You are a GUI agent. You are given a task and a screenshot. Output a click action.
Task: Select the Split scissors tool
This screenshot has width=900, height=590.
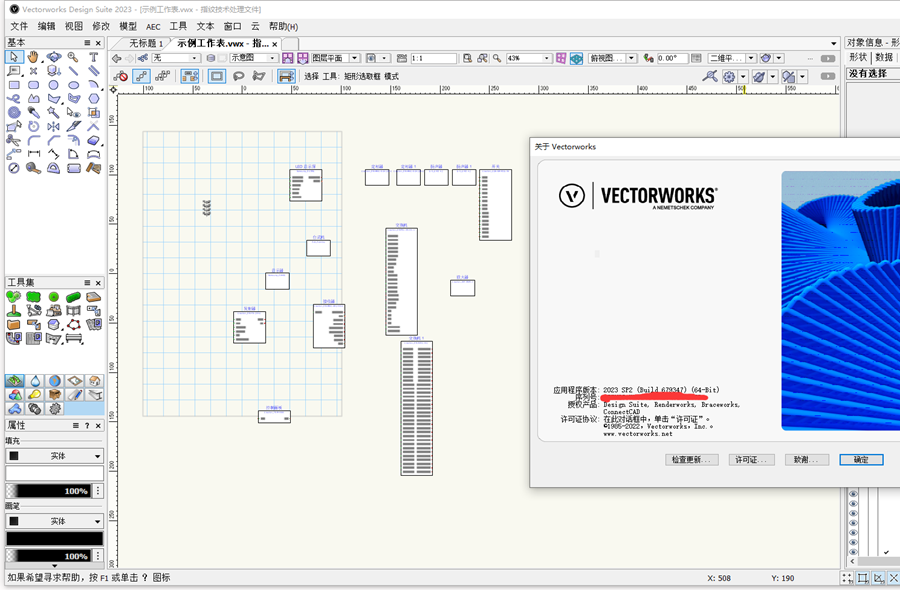click(x=14, y=140)
